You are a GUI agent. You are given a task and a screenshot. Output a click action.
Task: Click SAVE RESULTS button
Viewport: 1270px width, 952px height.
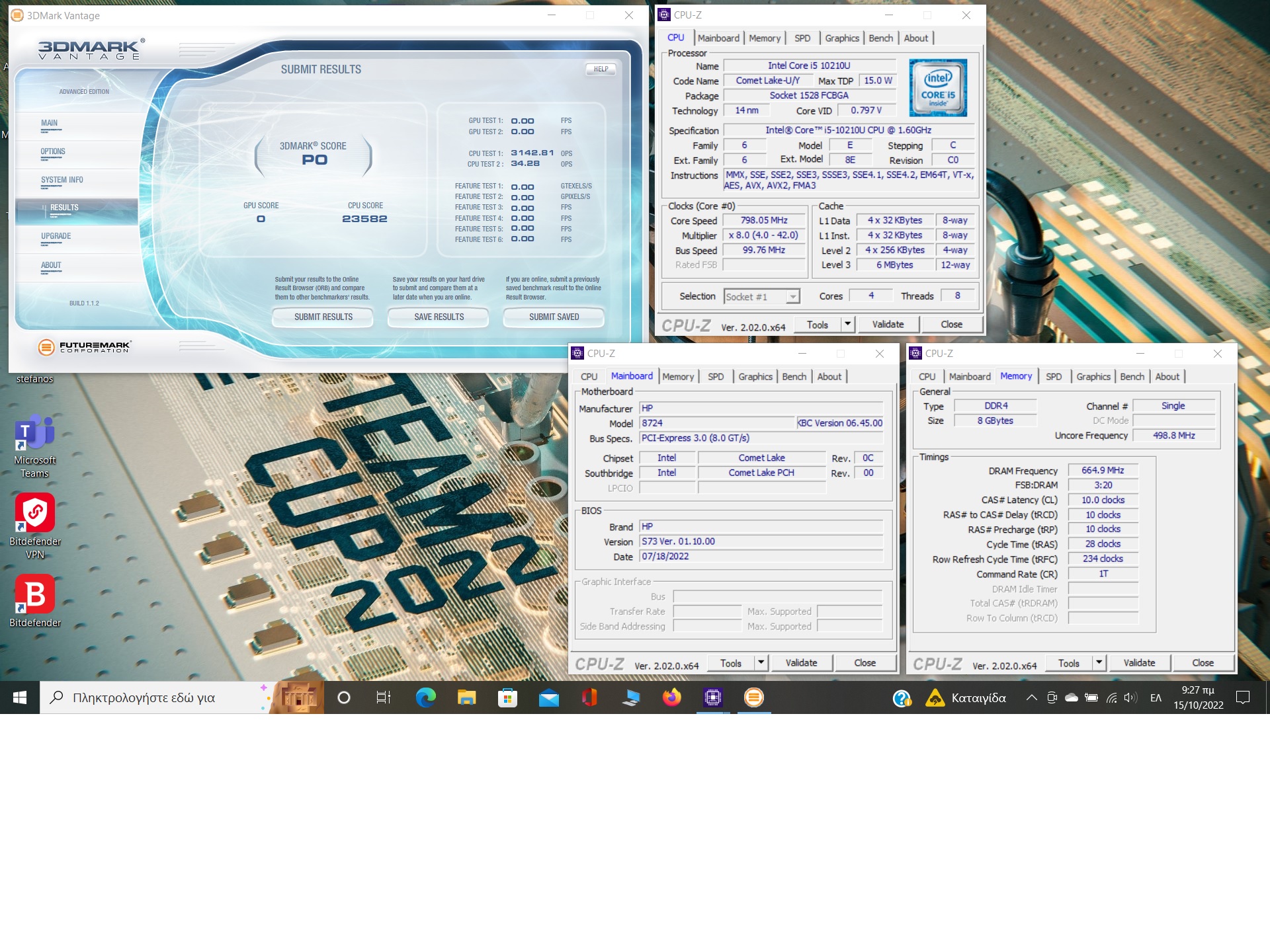(x=439, y=317)
